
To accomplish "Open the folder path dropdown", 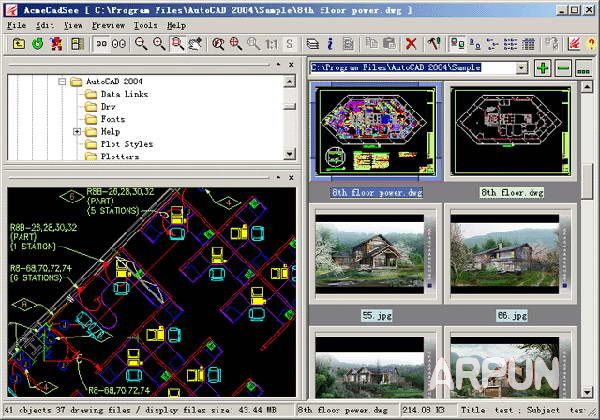I will pos(522,68).
